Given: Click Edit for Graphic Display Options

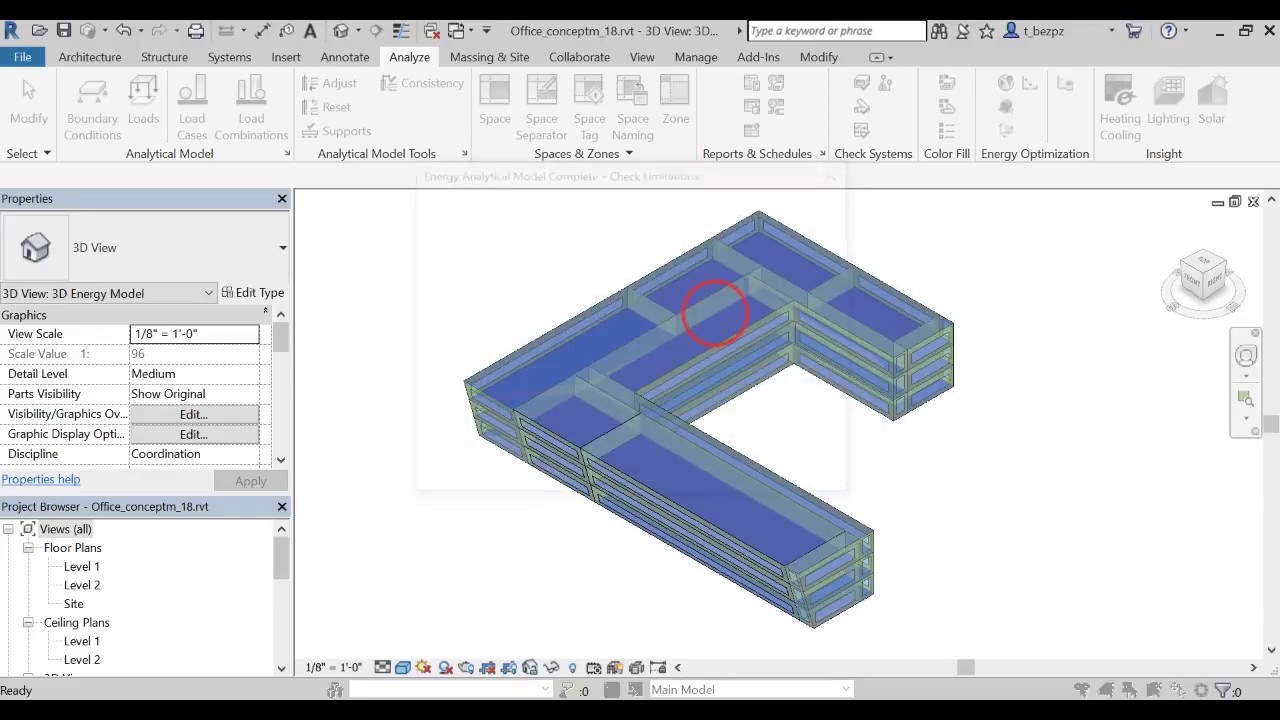Looking at the screenshot, I should click(194, 434).
